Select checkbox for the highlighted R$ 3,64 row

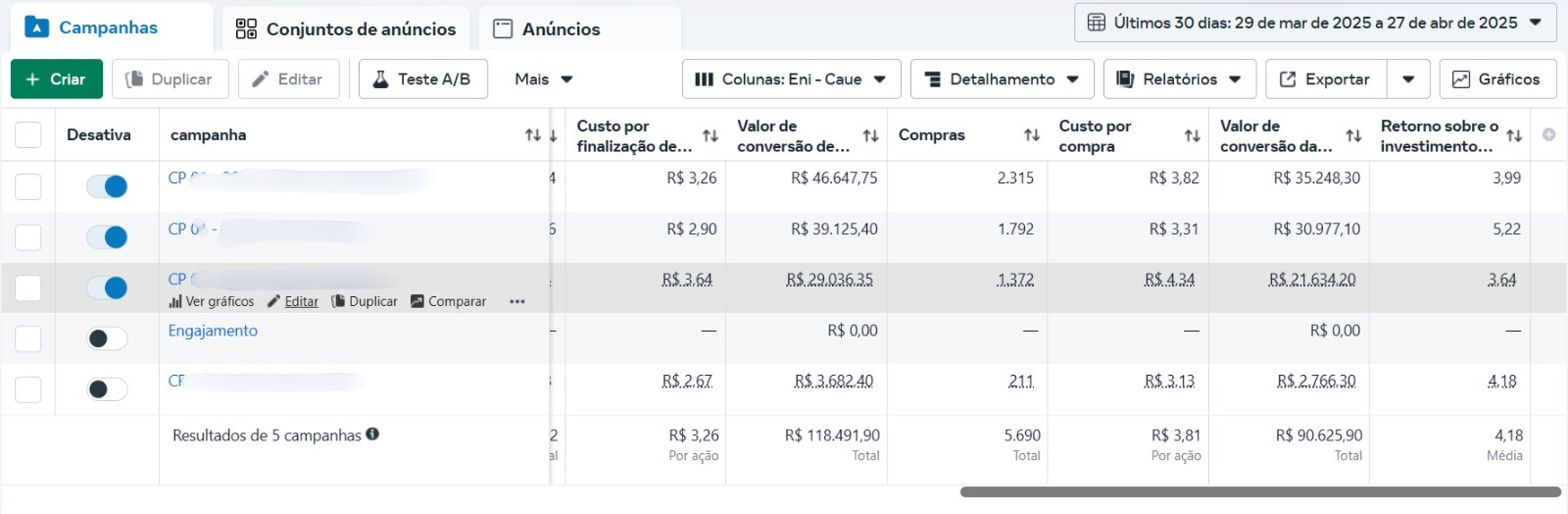pos(28,287)
